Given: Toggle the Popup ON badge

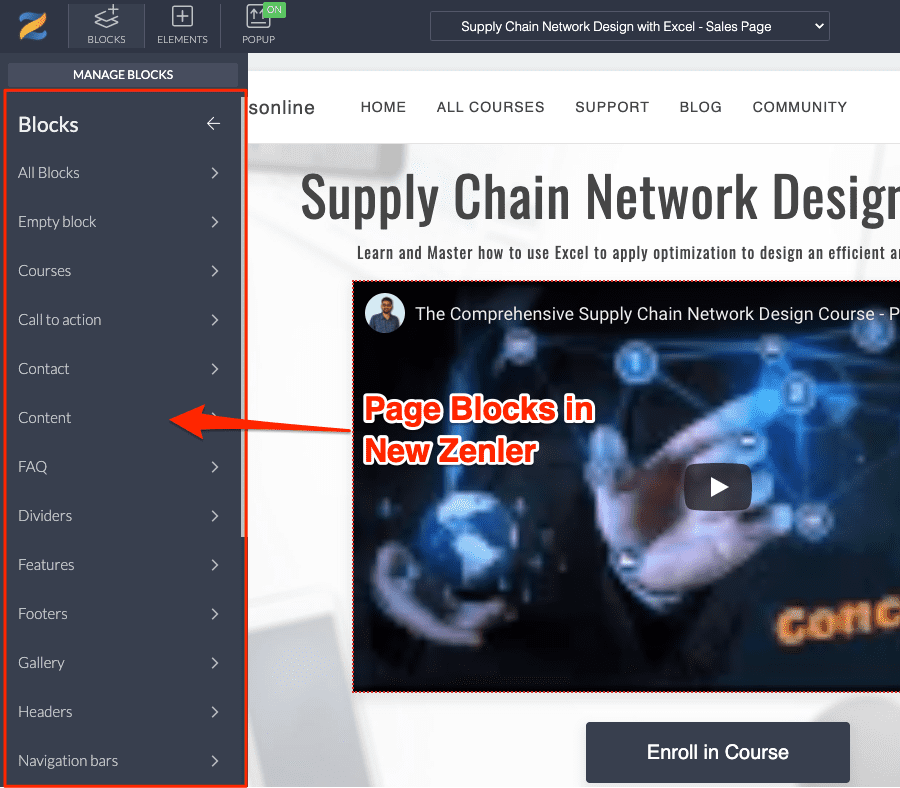Looking at the screenshot, I should click(x=274, y=10).
